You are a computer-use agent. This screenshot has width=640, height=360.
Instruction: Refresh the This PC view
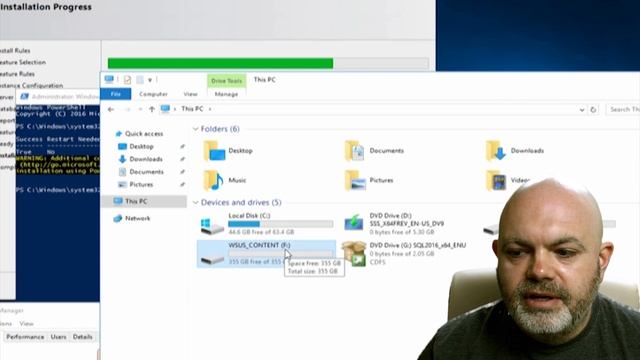click(593, 110)
